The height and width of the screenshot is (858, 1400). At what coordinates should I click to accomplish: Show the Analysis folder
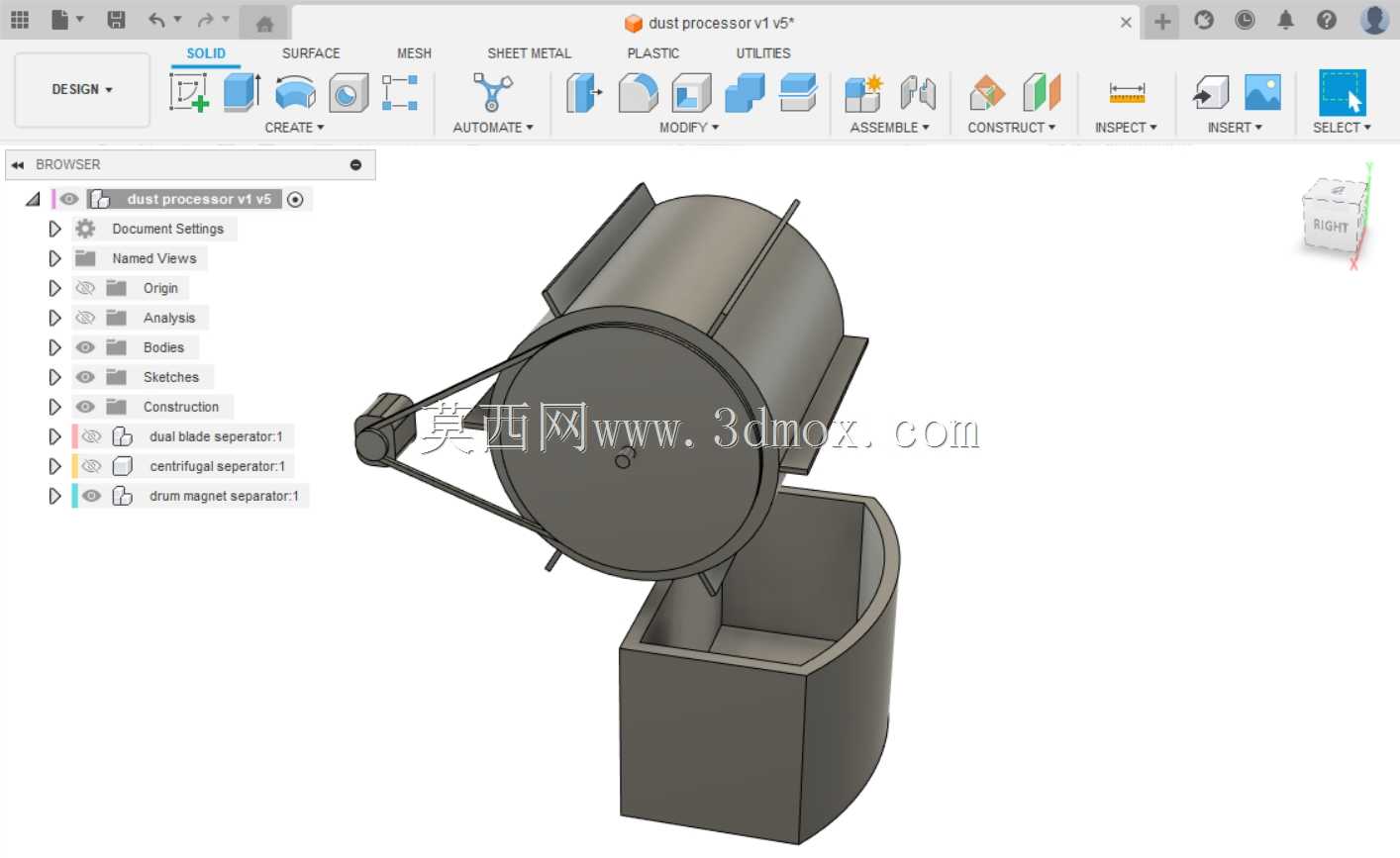pyautogui.click(x=86, y=318)
